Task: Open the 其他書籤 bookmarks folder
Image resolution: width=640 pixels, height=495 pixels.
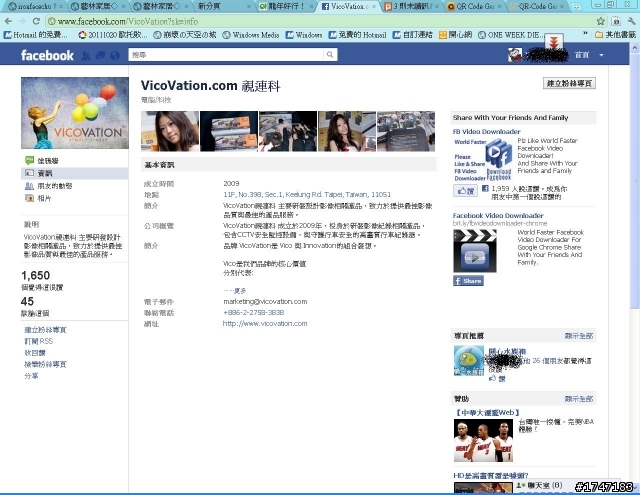Action: click(x=615, y=35)
